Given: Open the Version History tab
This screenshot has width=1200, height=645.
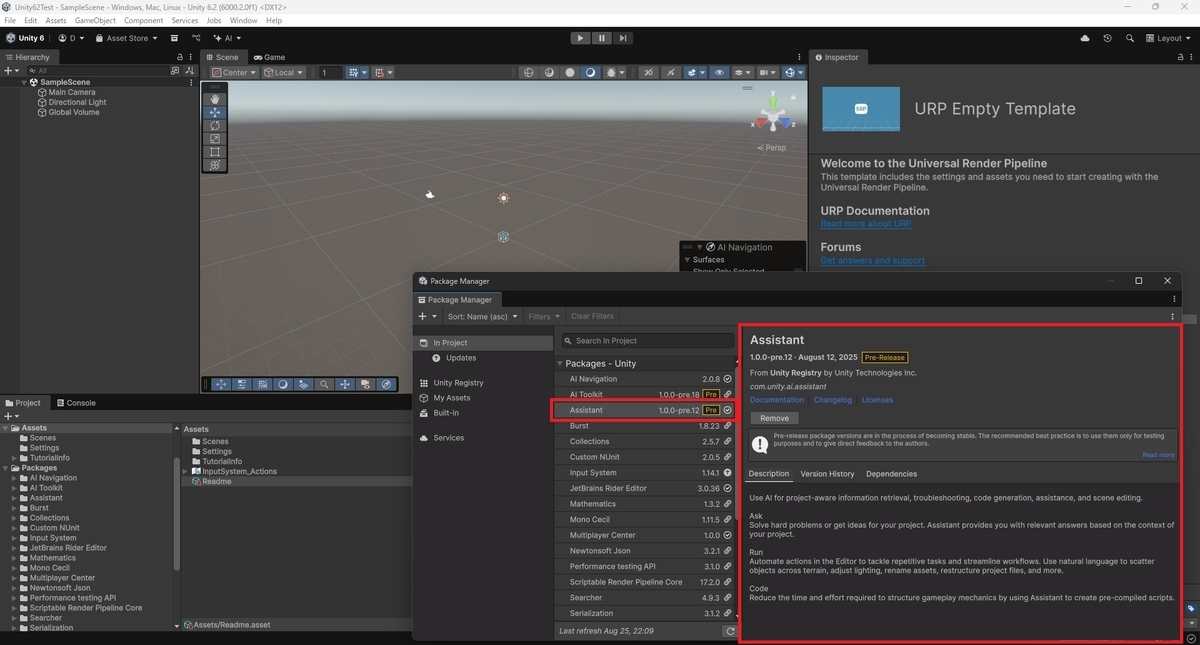Looking at the screenshot, I should [x=827, y=474].
